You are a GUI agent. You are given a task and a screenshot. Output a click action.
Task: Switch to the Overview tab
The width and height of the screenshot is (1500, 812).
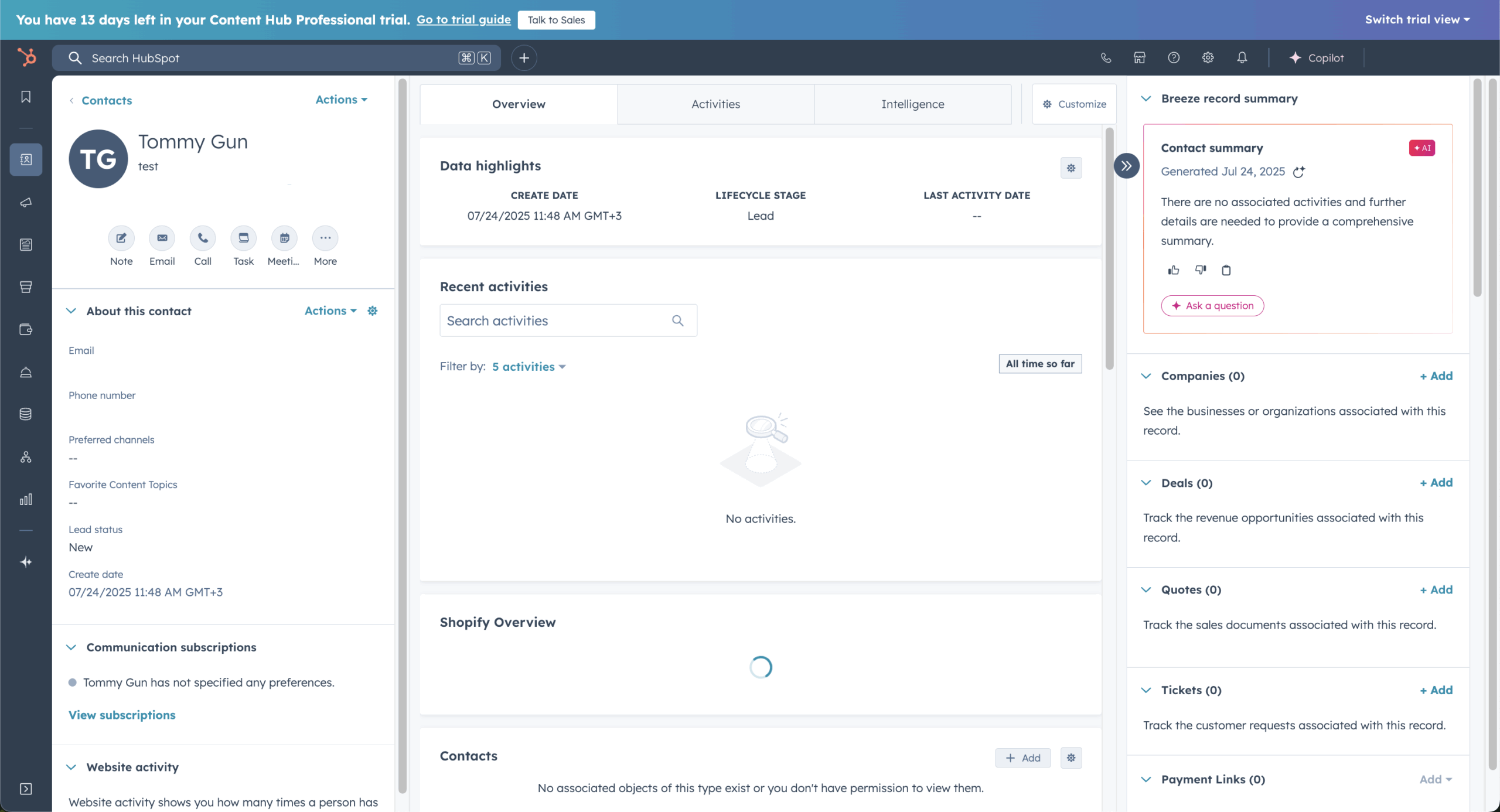(519, 104)
